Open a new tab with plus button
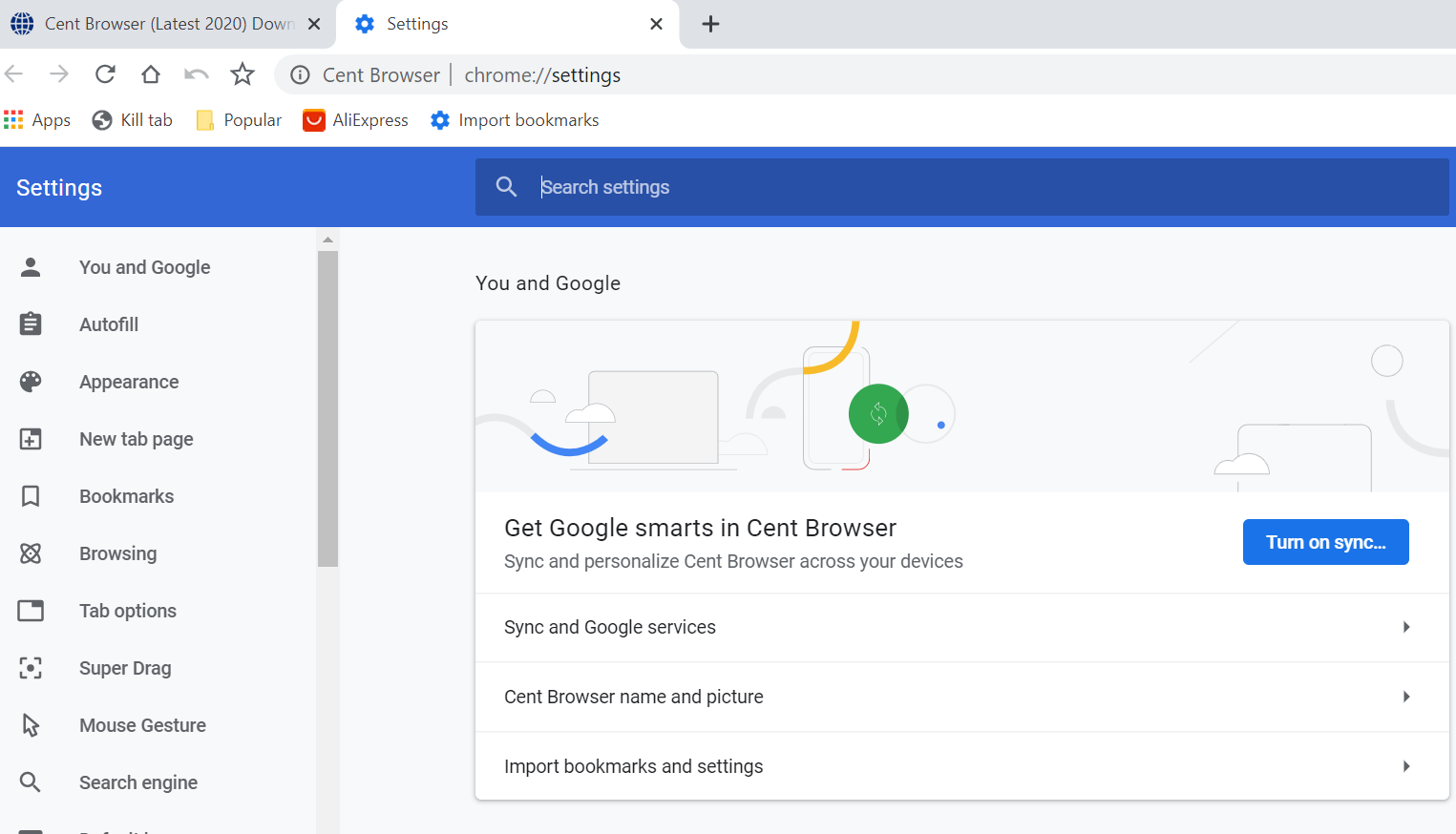Screen dimensions: 1456x834 coord(710,24)
